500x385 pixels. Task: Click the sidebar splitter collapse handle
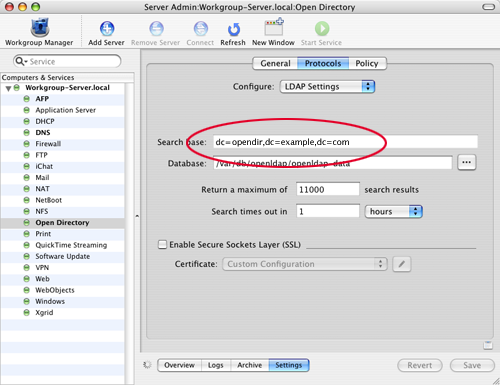click(137, 216)
